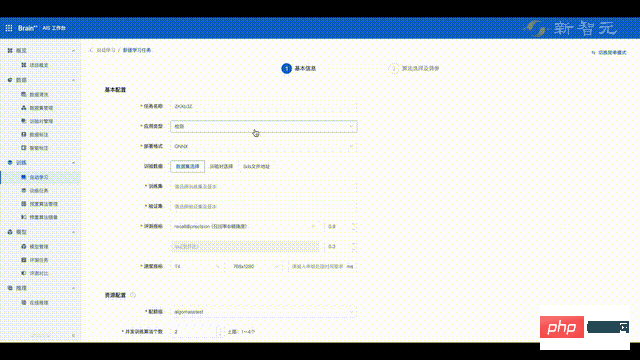Open the apps grid icon beside Brain++
This screenshot has width=640, height=360.
coord(9,28)
